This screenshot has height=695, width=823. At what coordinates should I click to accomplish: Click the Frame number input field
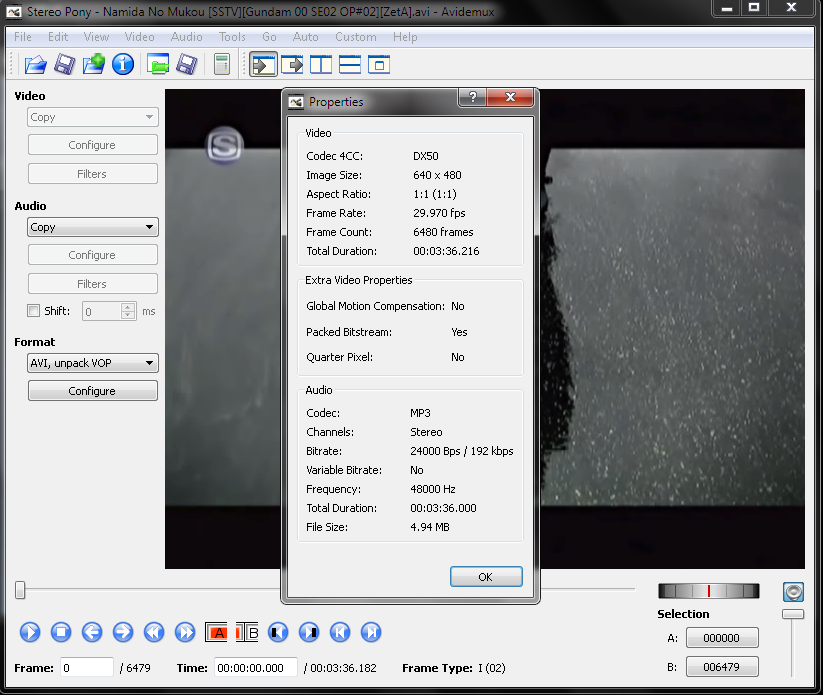click(x=87, y=668)
